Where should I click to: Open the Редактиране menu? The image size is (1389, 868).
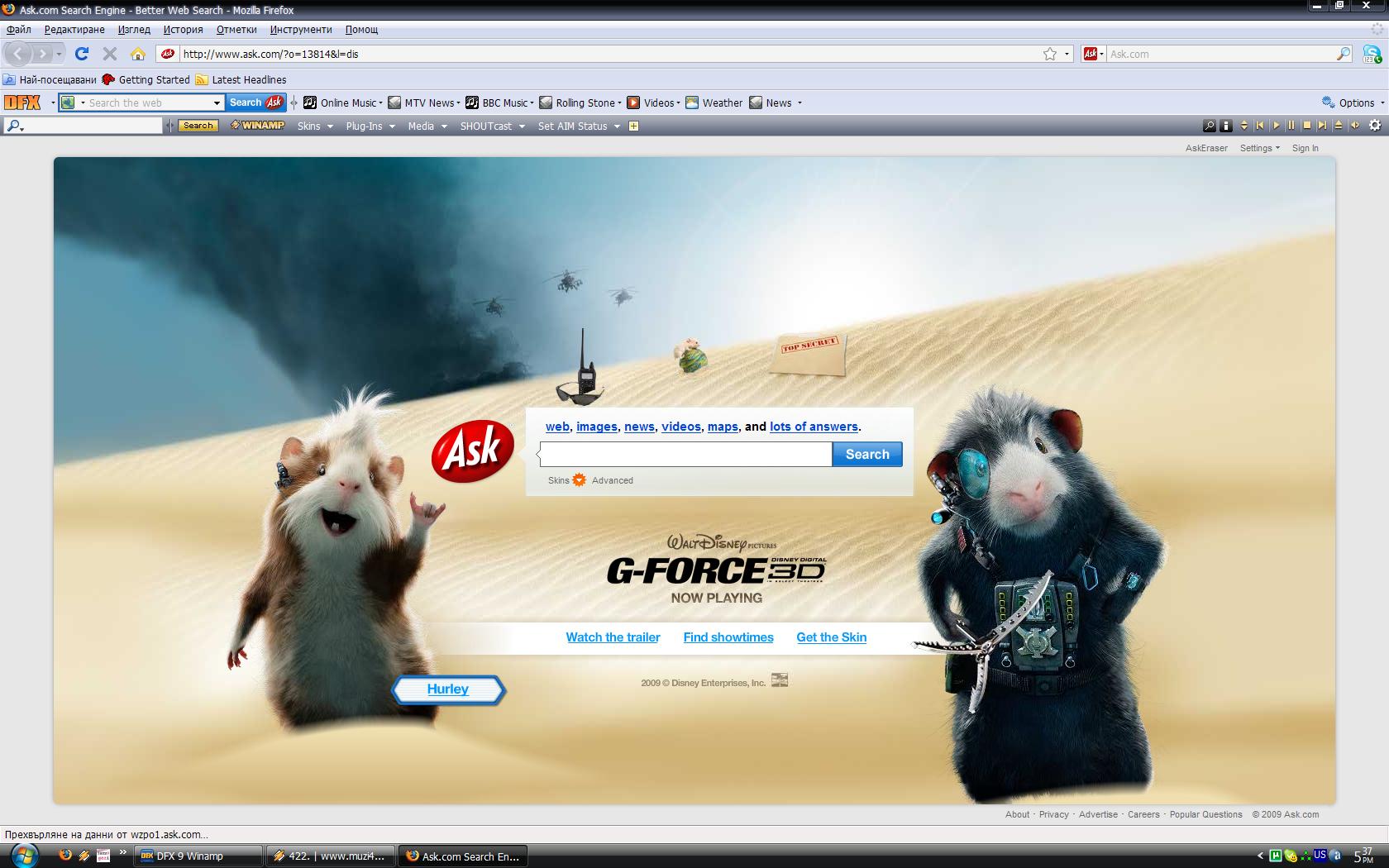(x=74, y=30)
